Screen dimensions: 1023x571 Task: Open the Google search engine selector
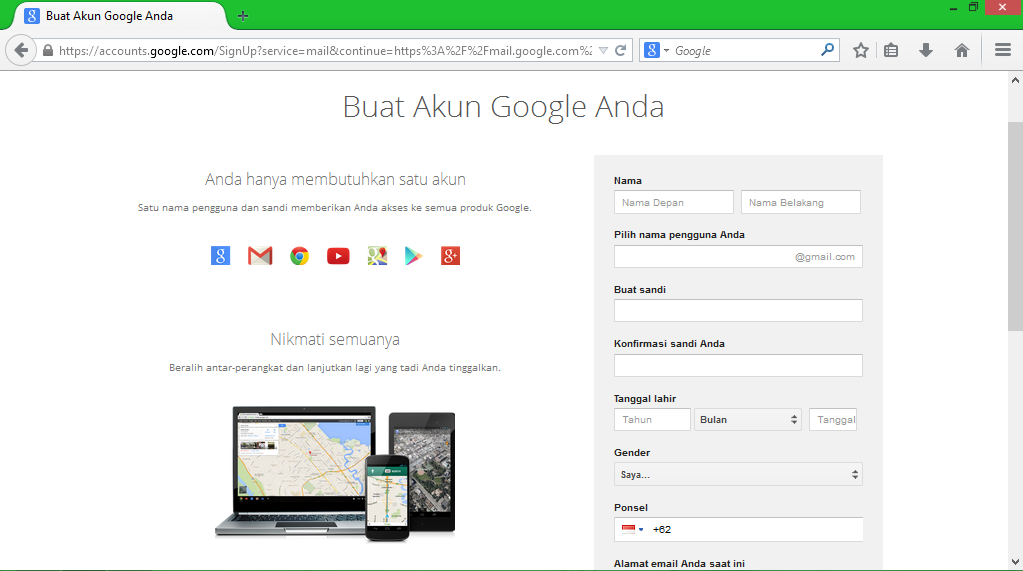656,50
